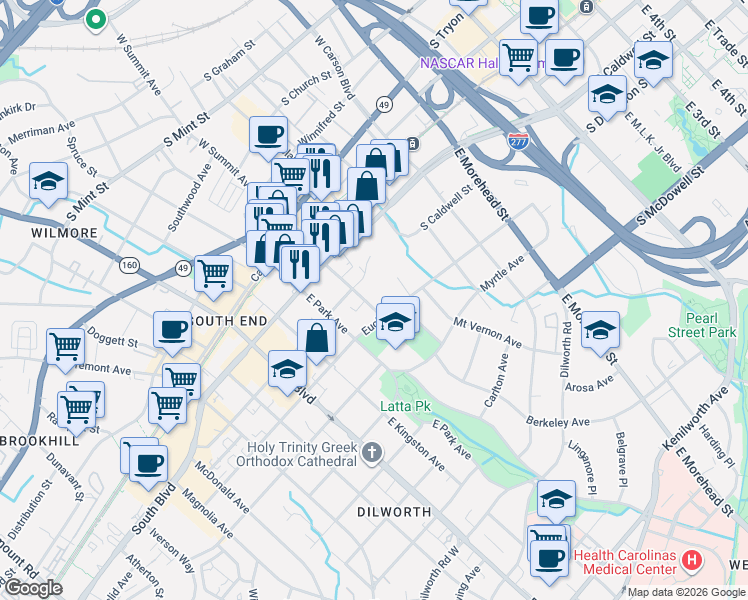
Task: Click the route 49 shield near W Carson Blvd
Action: point(384,104)
